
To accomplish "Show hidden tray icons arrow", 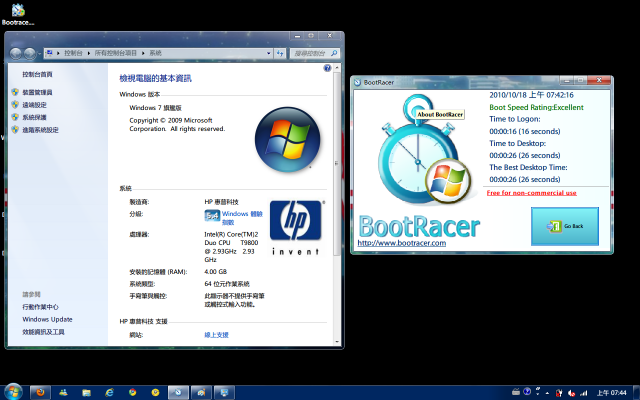I will click(547, 393).
